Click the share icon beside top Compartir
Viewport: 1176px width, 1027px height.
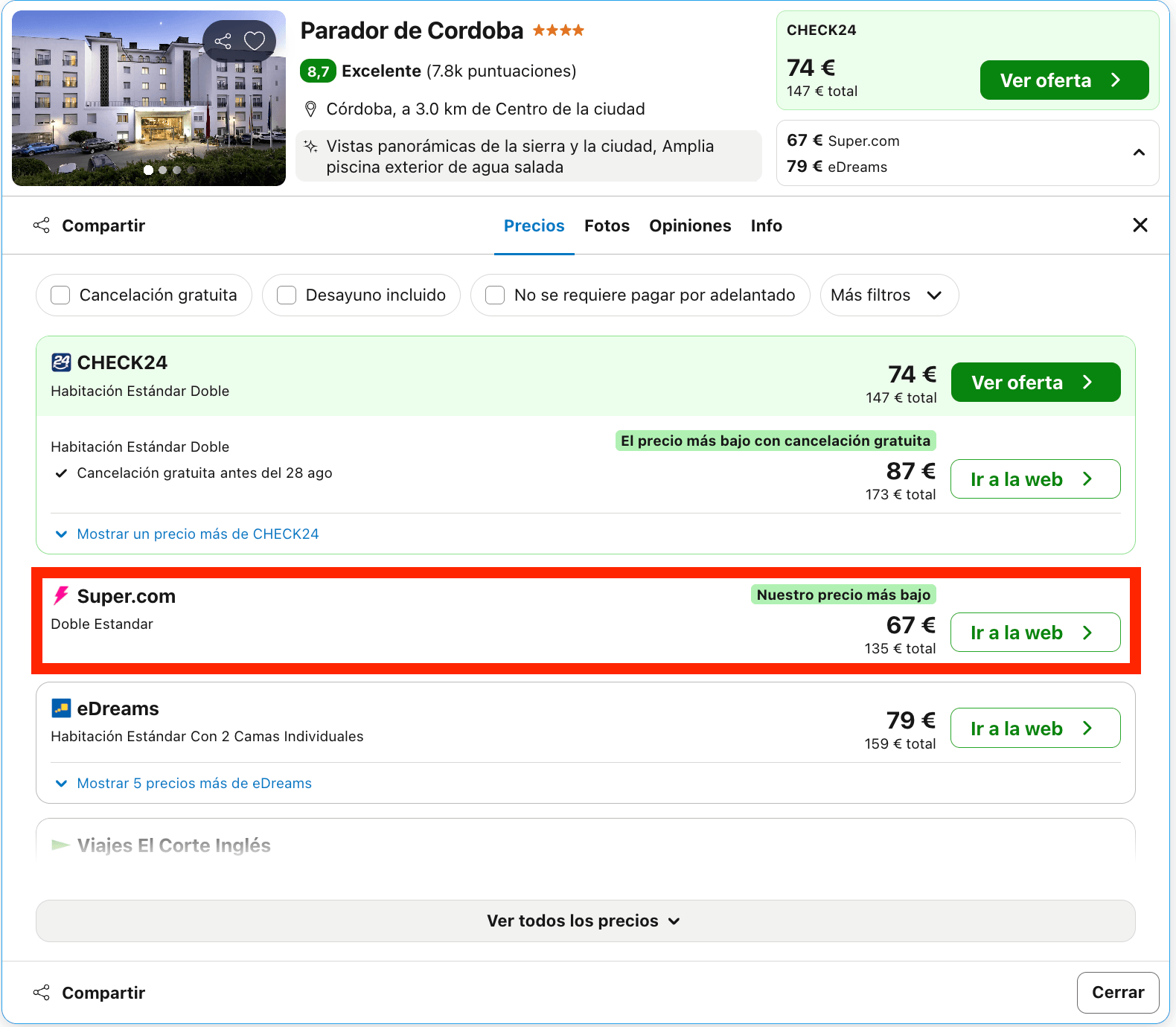[x=42, y=225]
